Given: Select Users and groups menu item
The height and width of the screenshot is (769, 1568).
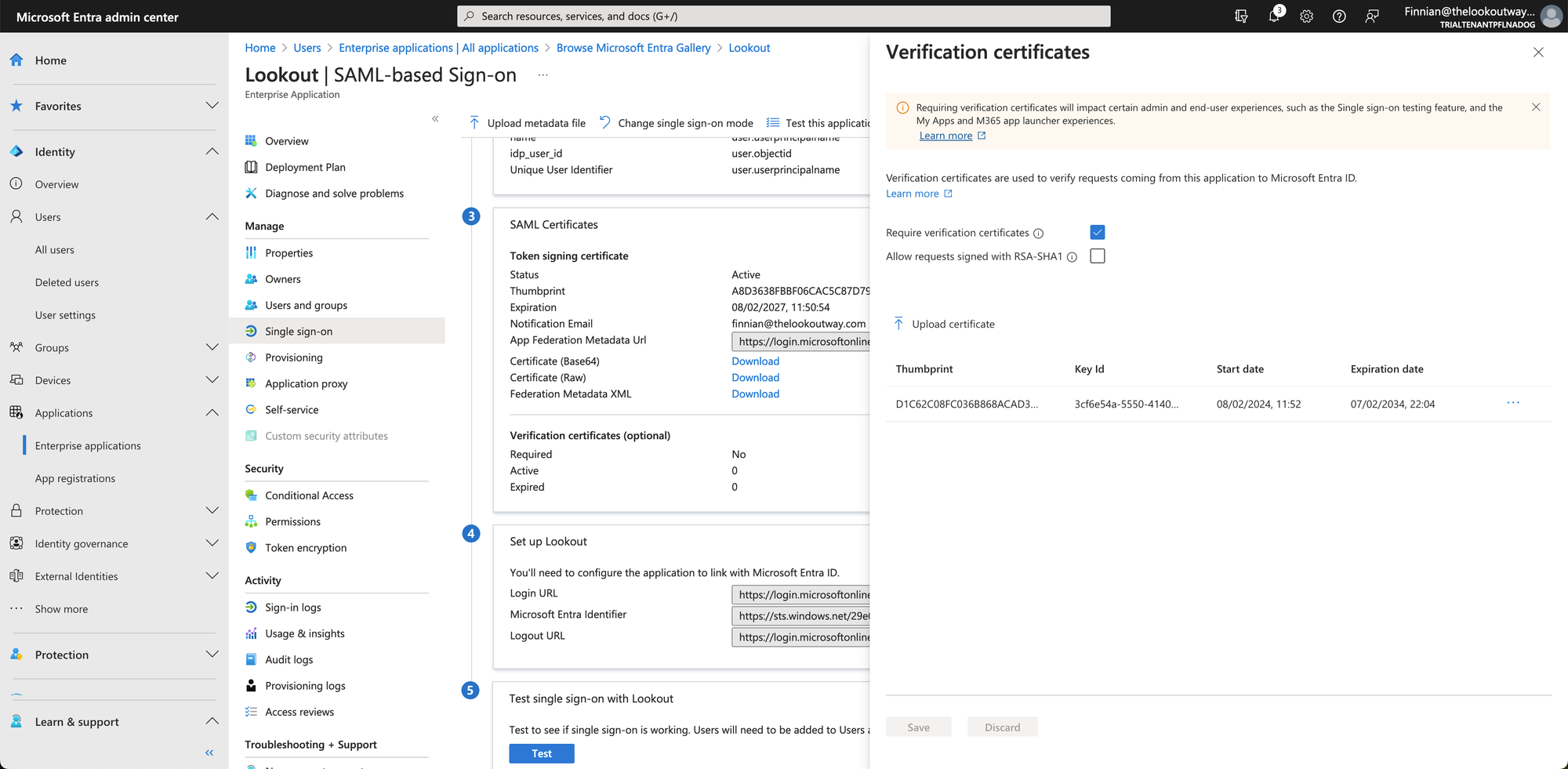Looking at the screenshot, I should (306, 306).
